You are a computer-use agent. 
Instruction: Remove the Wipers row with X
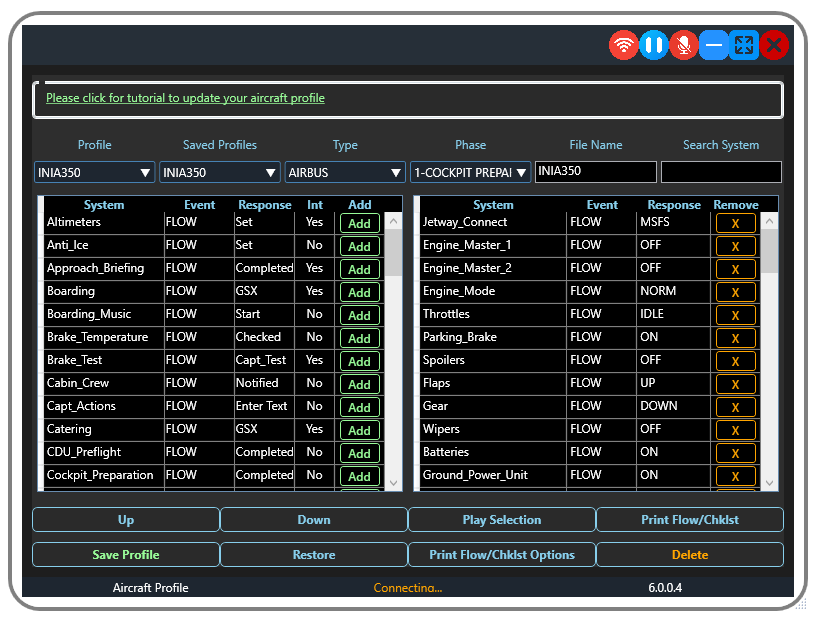(736, 430)
